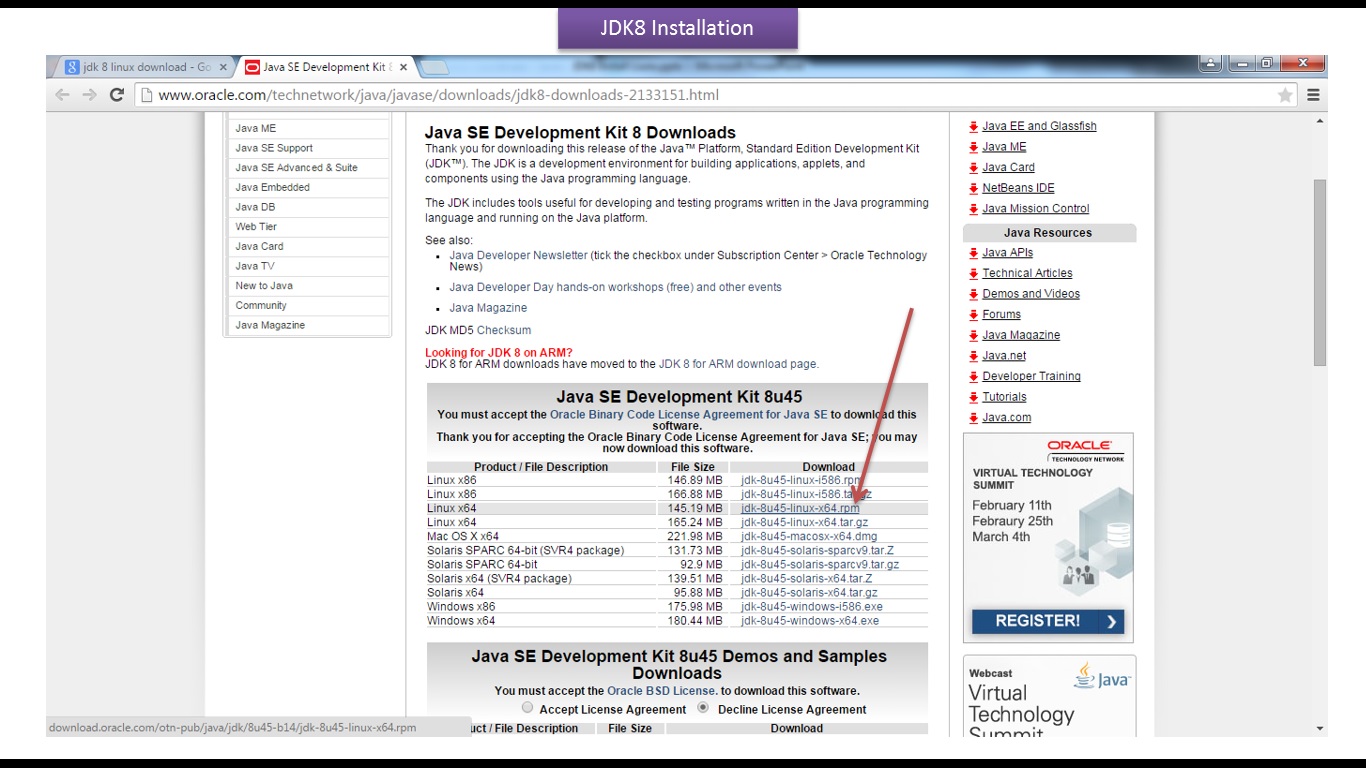Screen dimensions: 1366x768
Task: Click 'Mac OS X x64' table row label
Action: point(463,536)
